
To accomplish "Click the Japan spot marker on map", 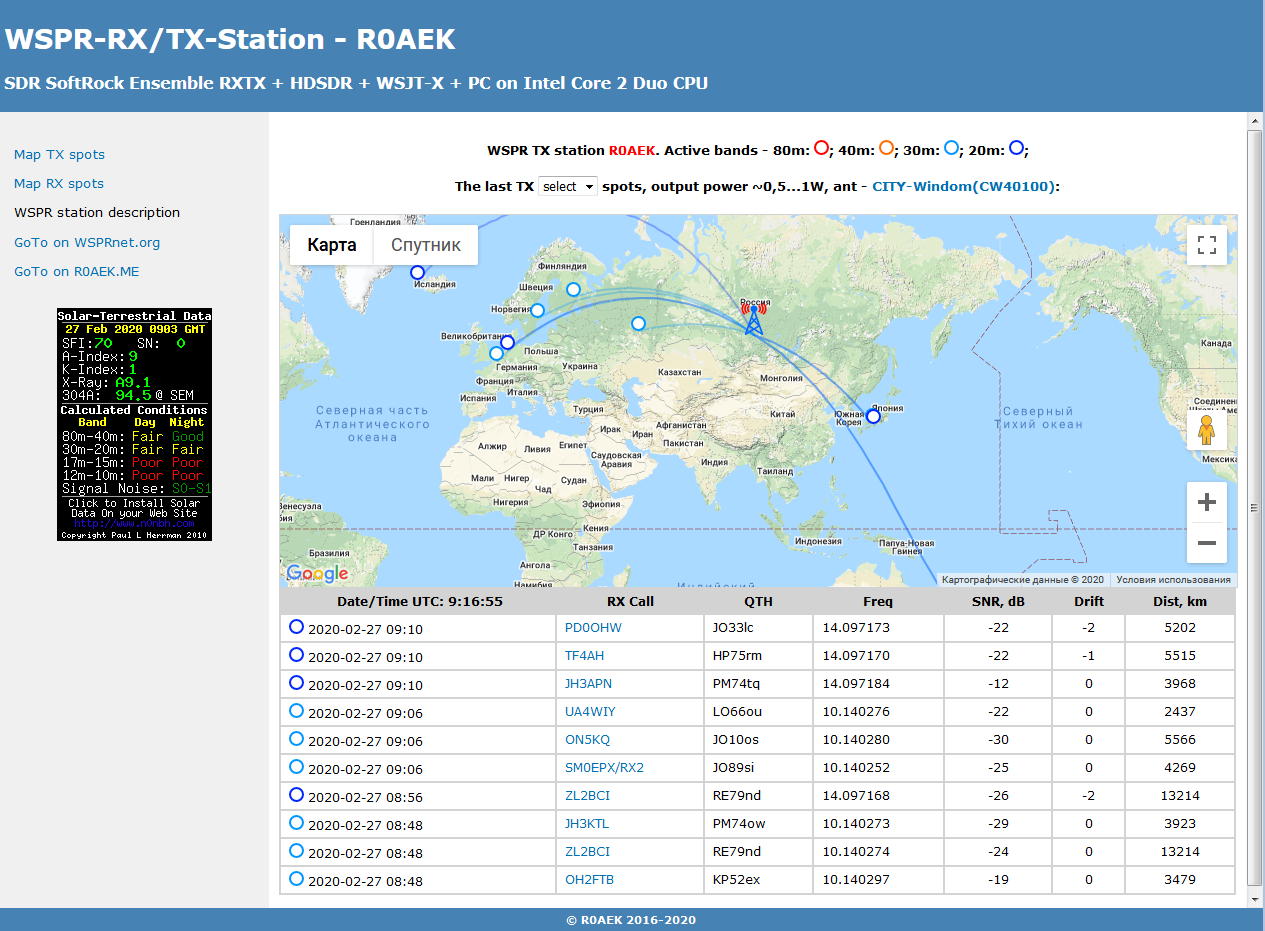I will pyautogui.click(x=873, y=416).
